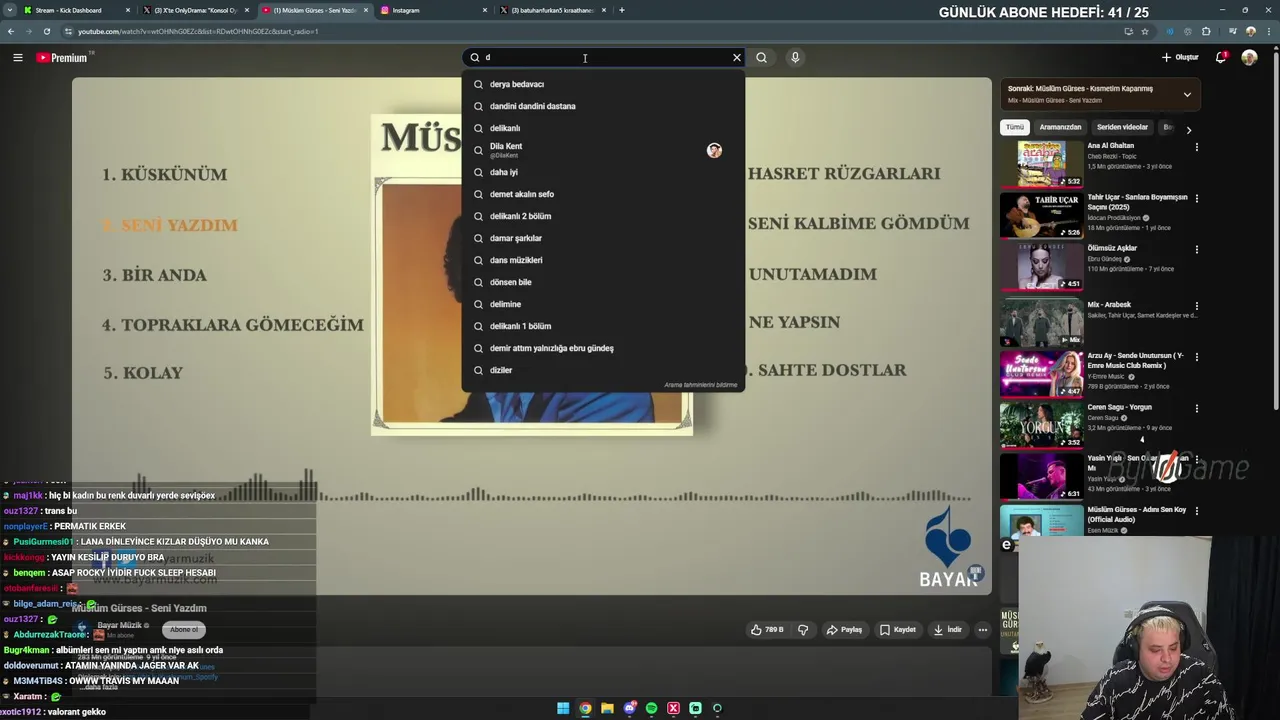Switch to Instagram browser tab
This screenshot has height=720, width=1280.
click(x=433, y=10)
